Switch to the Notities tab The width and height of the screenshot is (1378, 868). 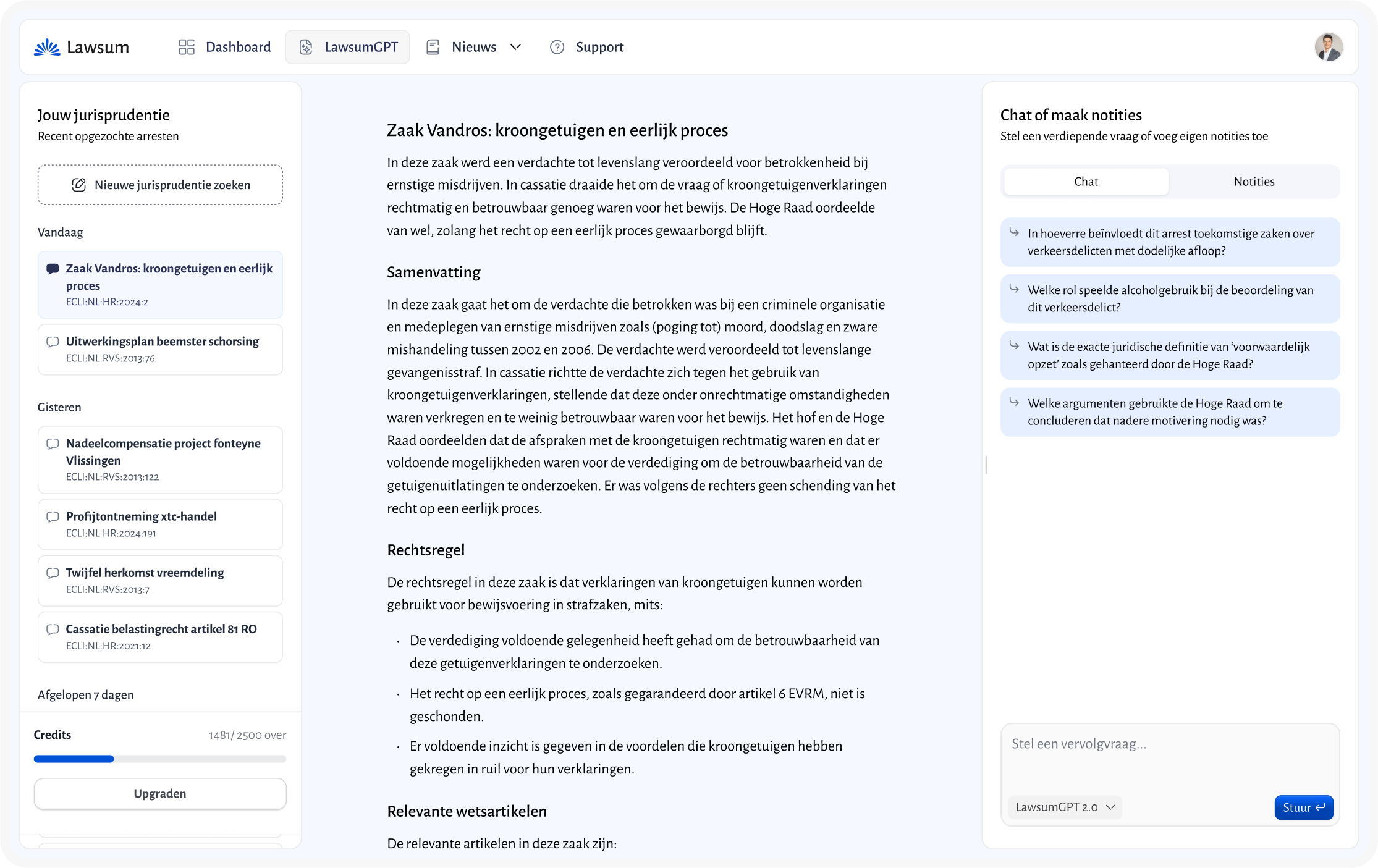[x=1254, y=182]
